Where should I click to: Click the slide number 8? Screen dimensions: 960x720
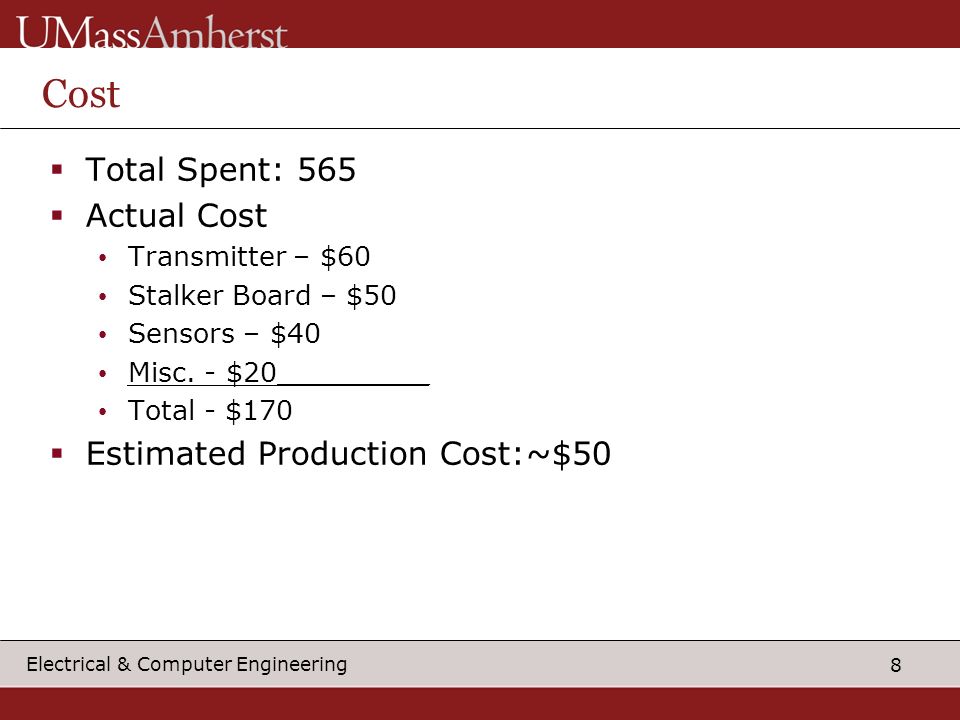click(x=895, y=665)
